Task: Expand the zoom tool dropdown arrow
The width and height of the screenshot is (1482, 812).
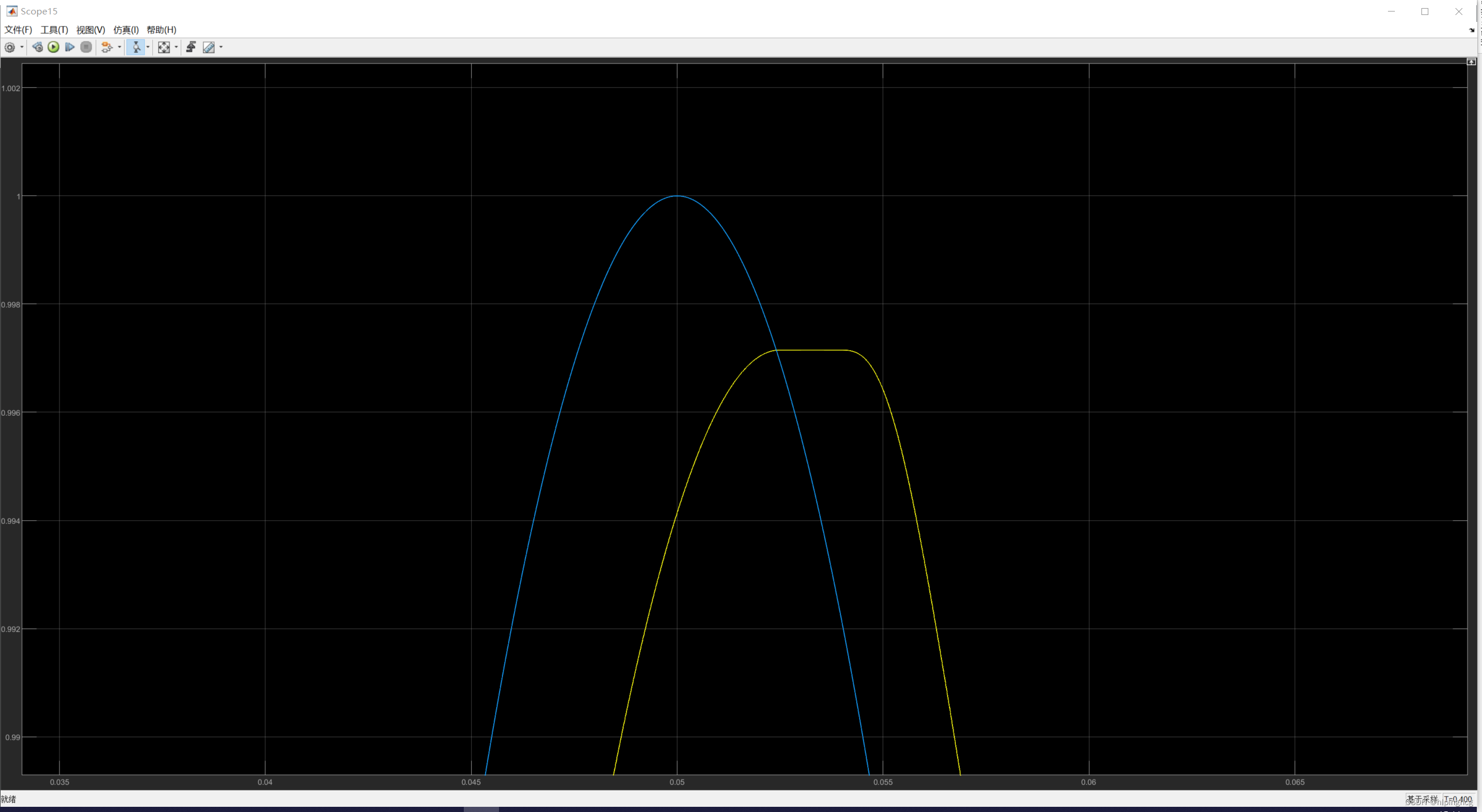Action: (x=148, y=47)
